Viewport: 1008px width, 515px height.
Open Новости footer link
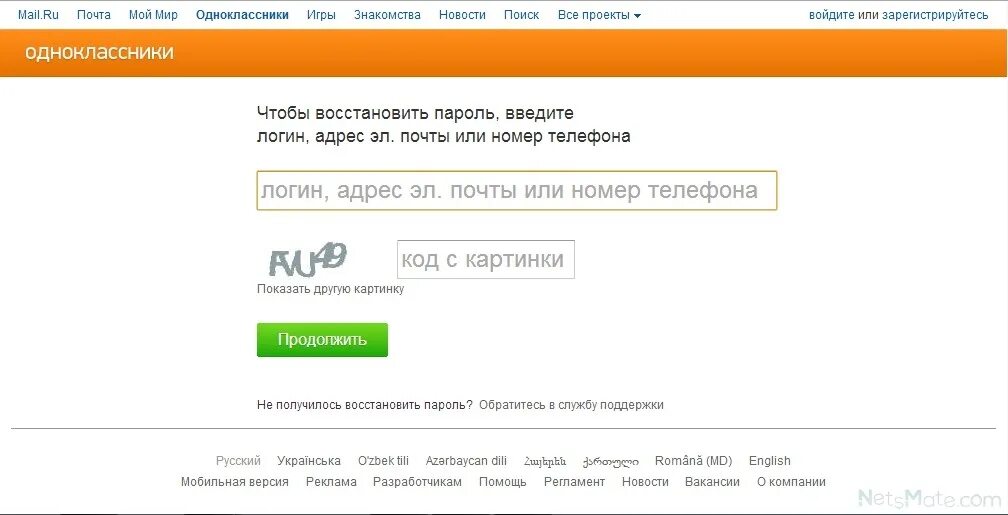pos(645,482)
